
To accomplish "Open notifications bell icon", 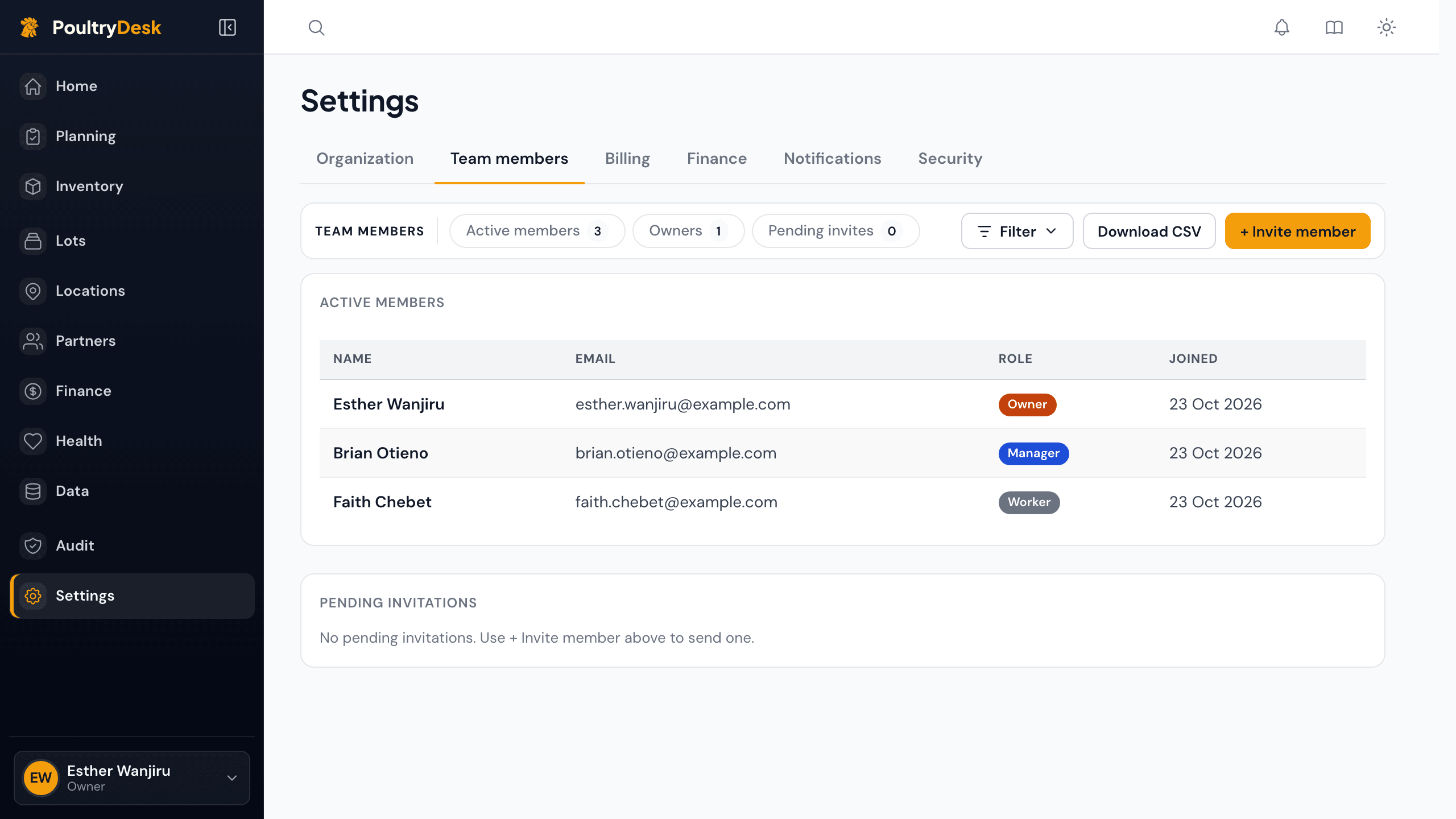I will click(x=1282, y=27).
